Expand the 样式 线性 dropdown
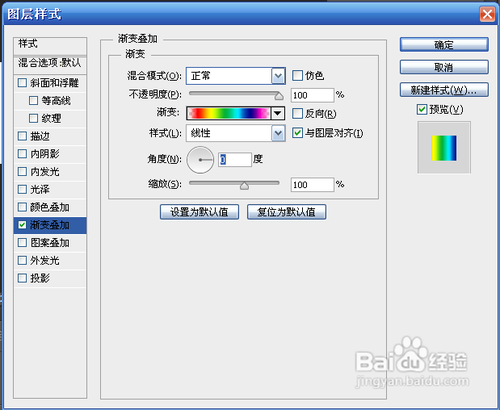This screenshot has width=500, height=410. click(x=278, y=133)
